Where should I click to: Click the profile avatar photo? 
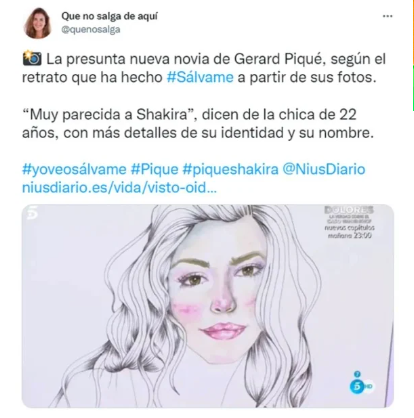point(37,23)
